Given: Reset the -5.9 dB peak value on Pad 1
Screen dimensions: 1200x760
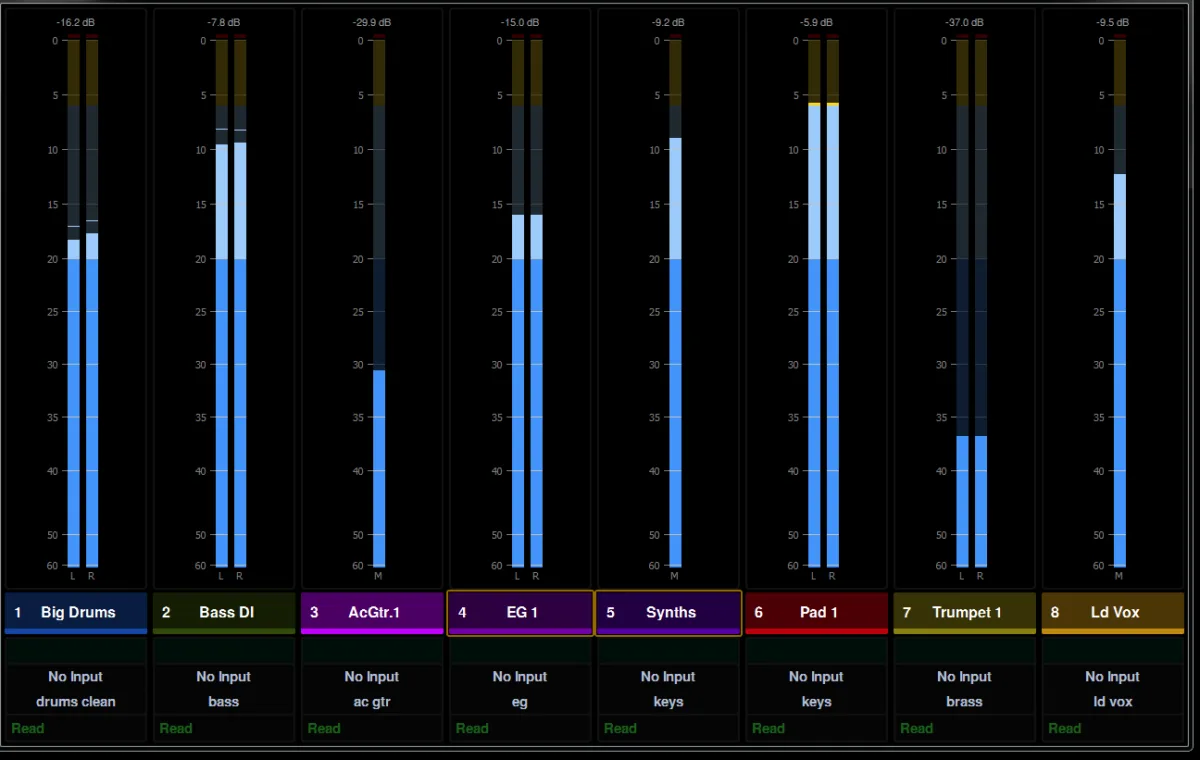Looking at the screenshot, I should (x=817, y=21).
